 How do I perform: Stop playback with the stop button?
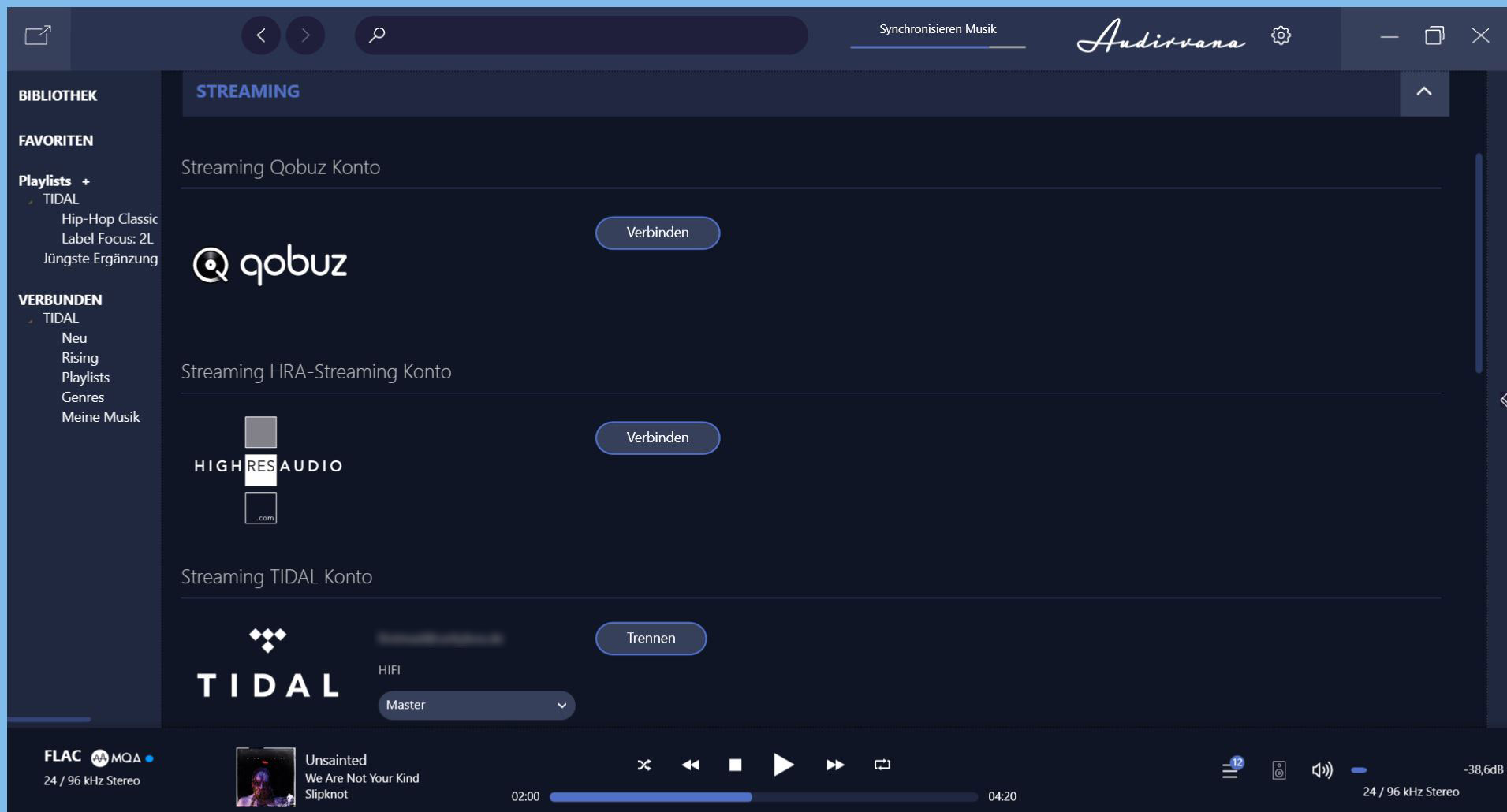point(735,765)
